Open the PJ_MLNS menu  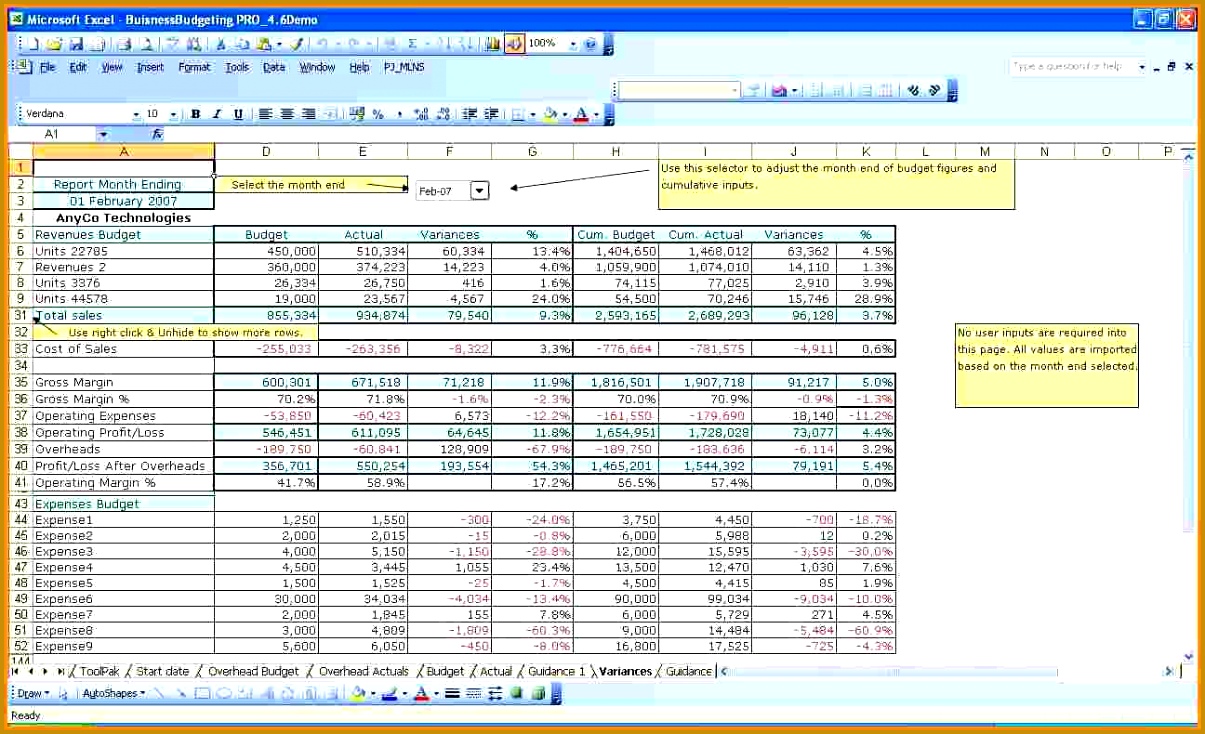coord(404,67)
